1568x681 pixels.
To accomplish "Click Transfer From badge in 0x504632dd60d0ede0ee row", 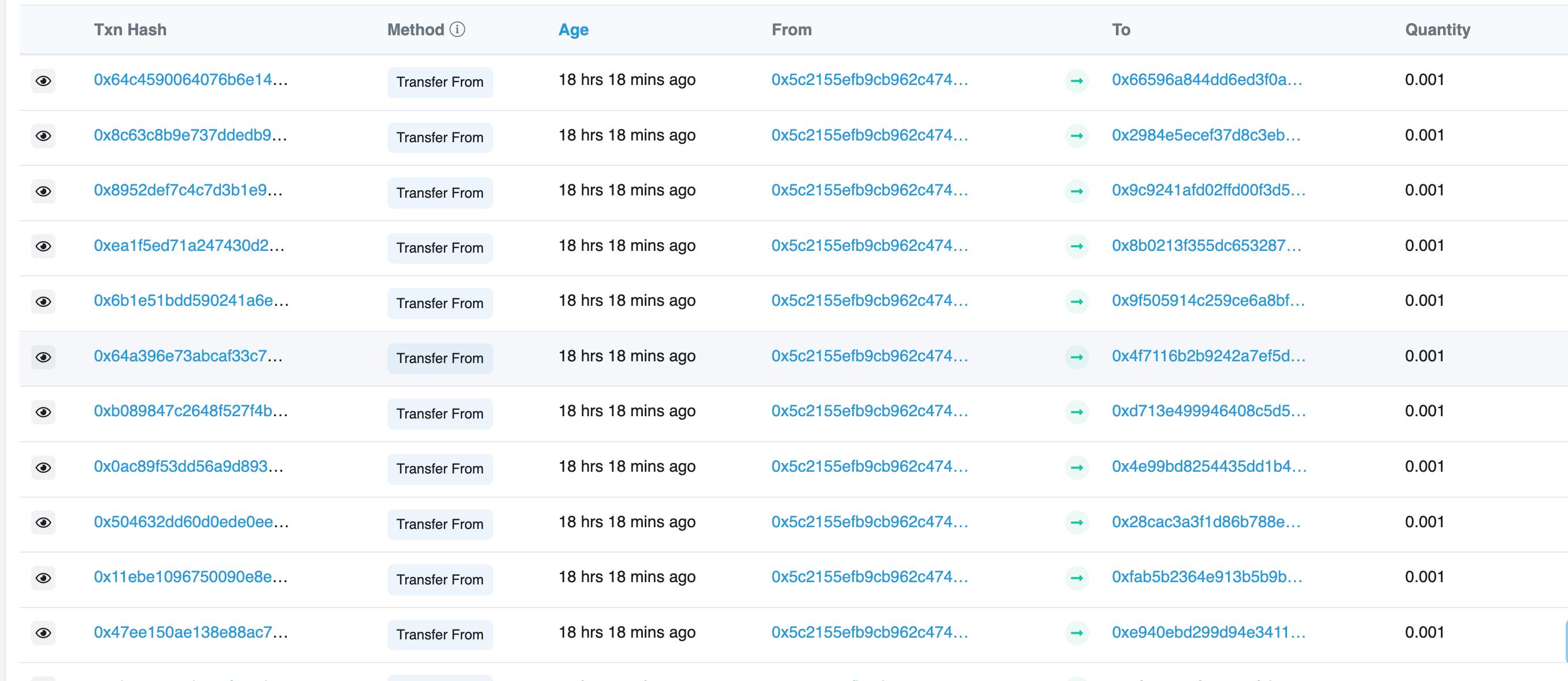I will 439,524.
